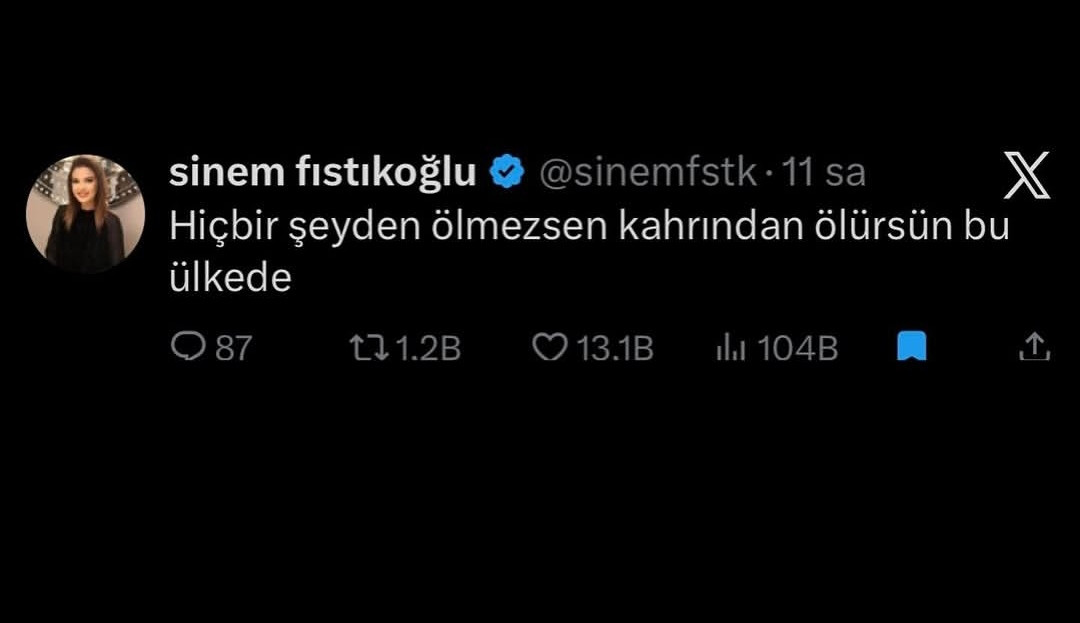Click the 13.1B likes count
Image resolution: width=1080 pixels, height=623 pixels.
point(614,348)
